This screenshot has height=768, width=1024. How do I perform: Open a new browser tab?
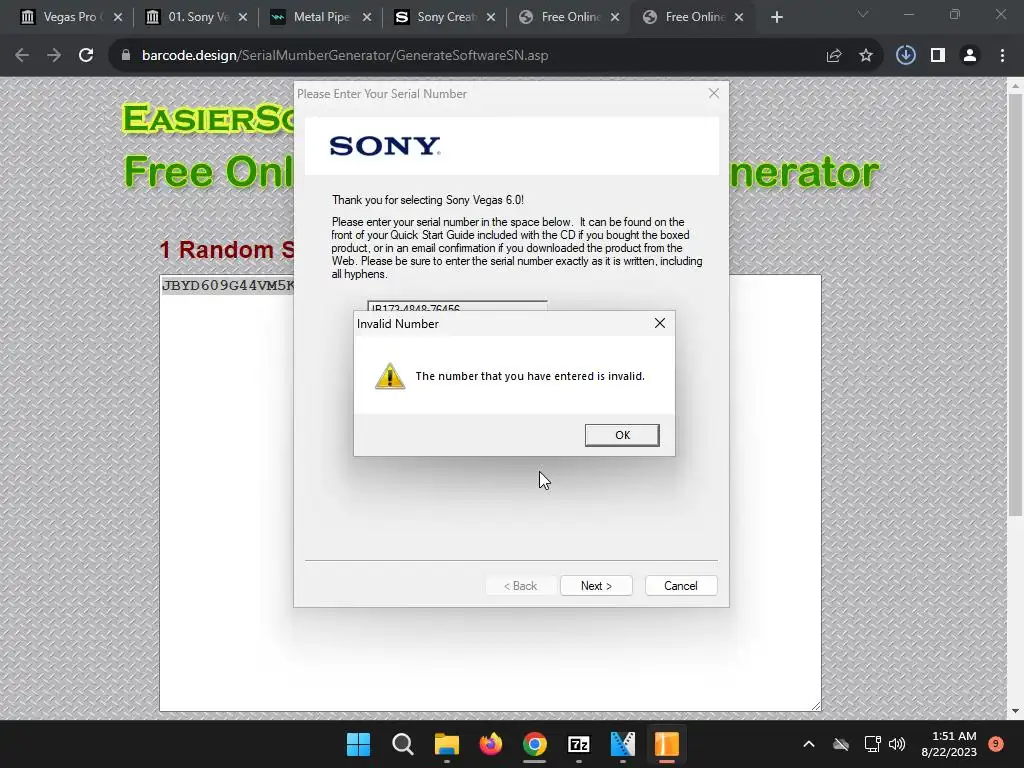(776, 18)
